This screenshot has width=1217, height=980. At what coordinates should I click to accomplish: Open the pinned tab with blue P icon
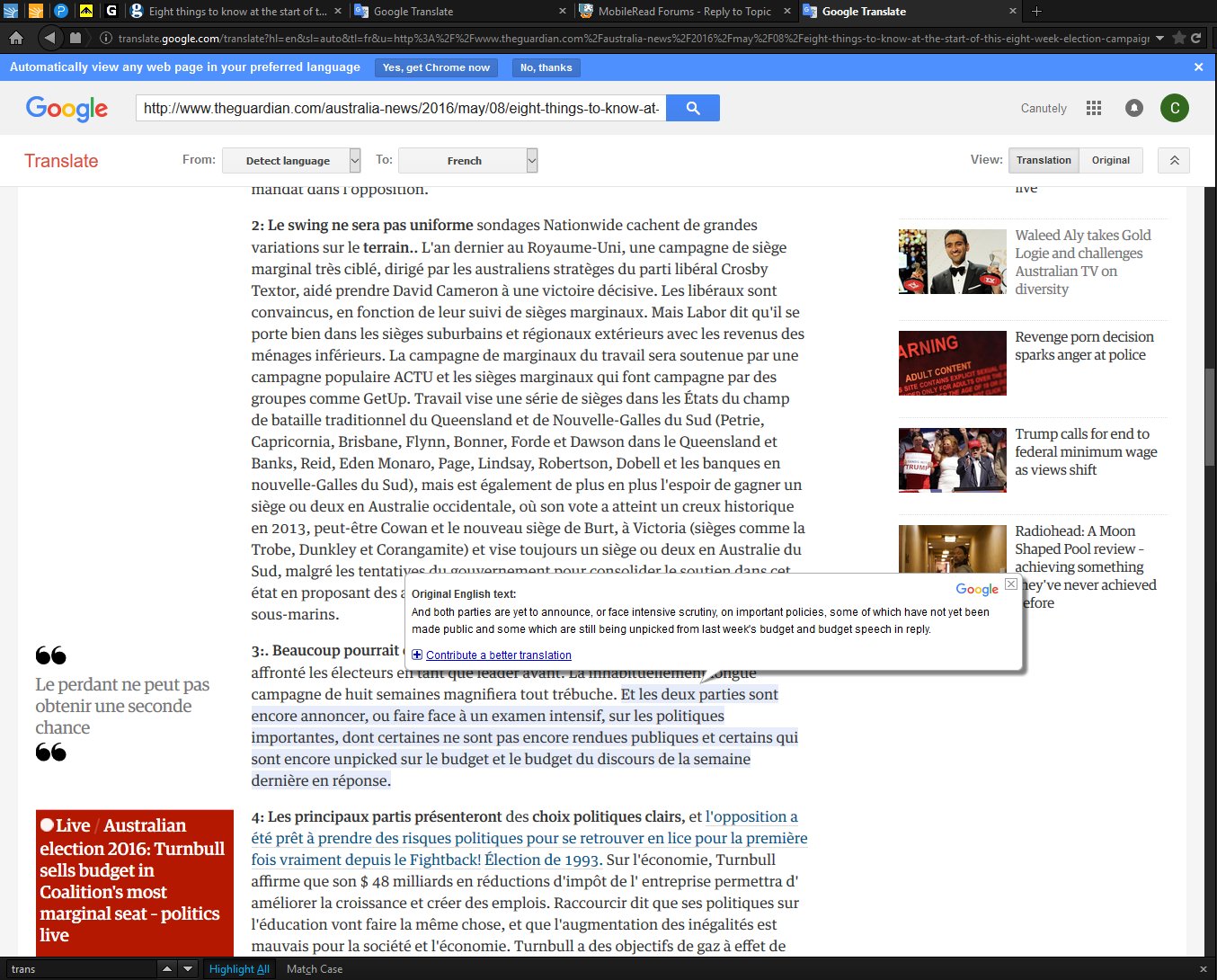[61, 11]
